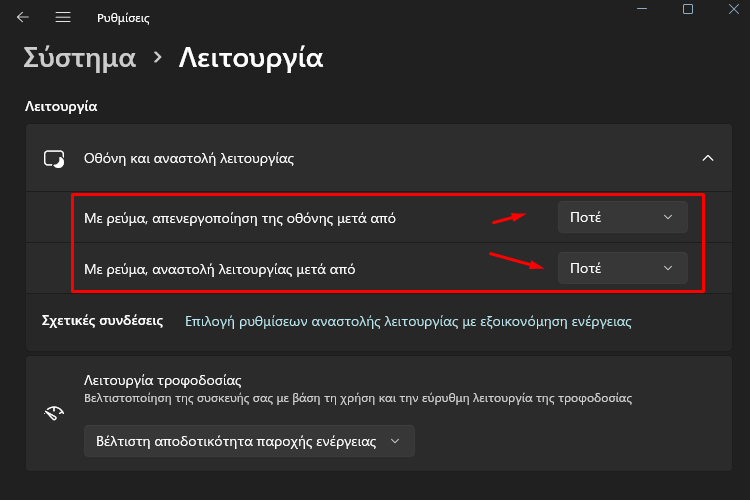Image resolution: width=750 pixels, height=500 pixels.
Task: Click the breadcrumb chevron separator
Action: pos(157,58)
